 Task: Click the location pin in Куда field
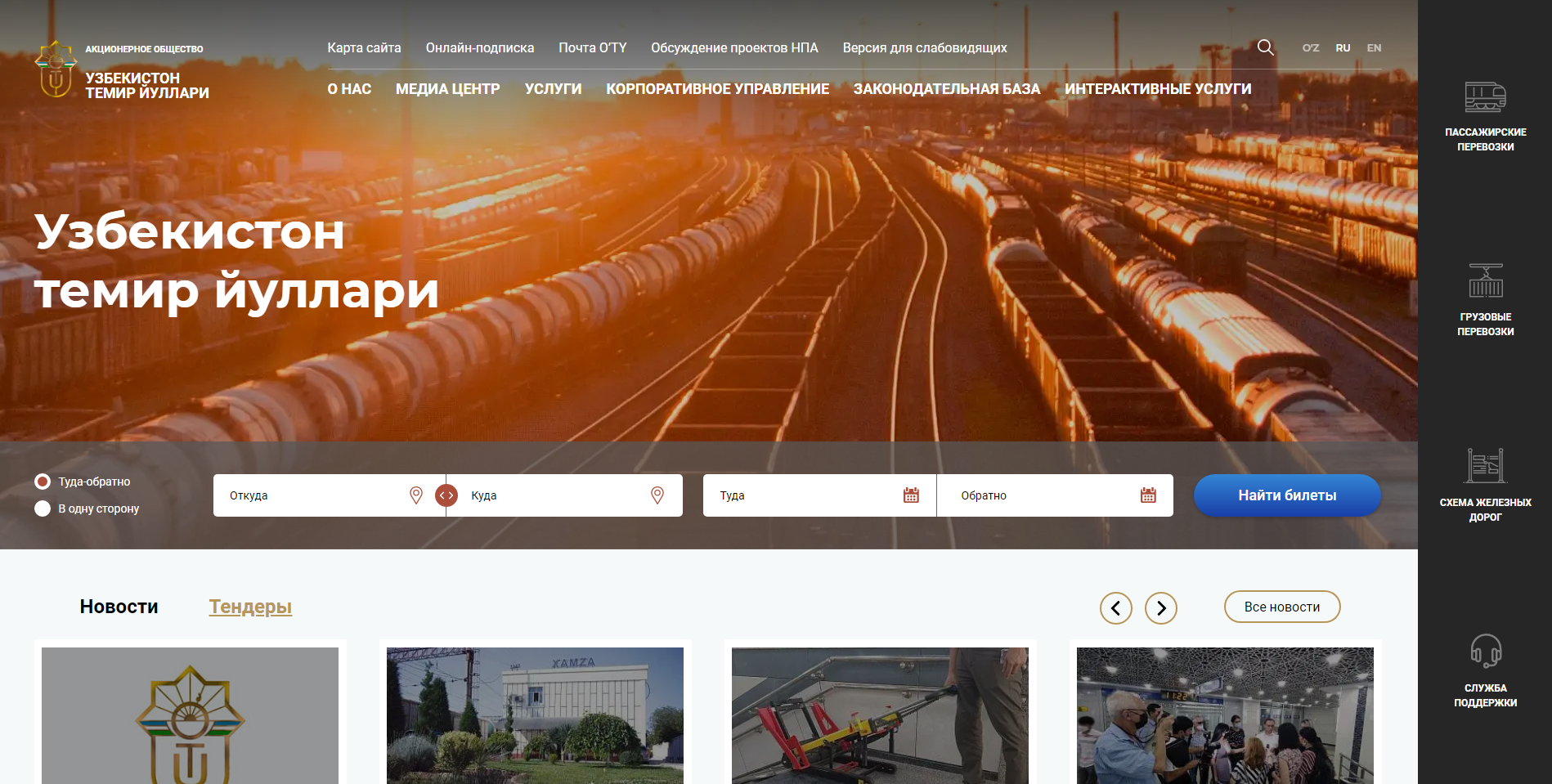click(x=657, y=495)
